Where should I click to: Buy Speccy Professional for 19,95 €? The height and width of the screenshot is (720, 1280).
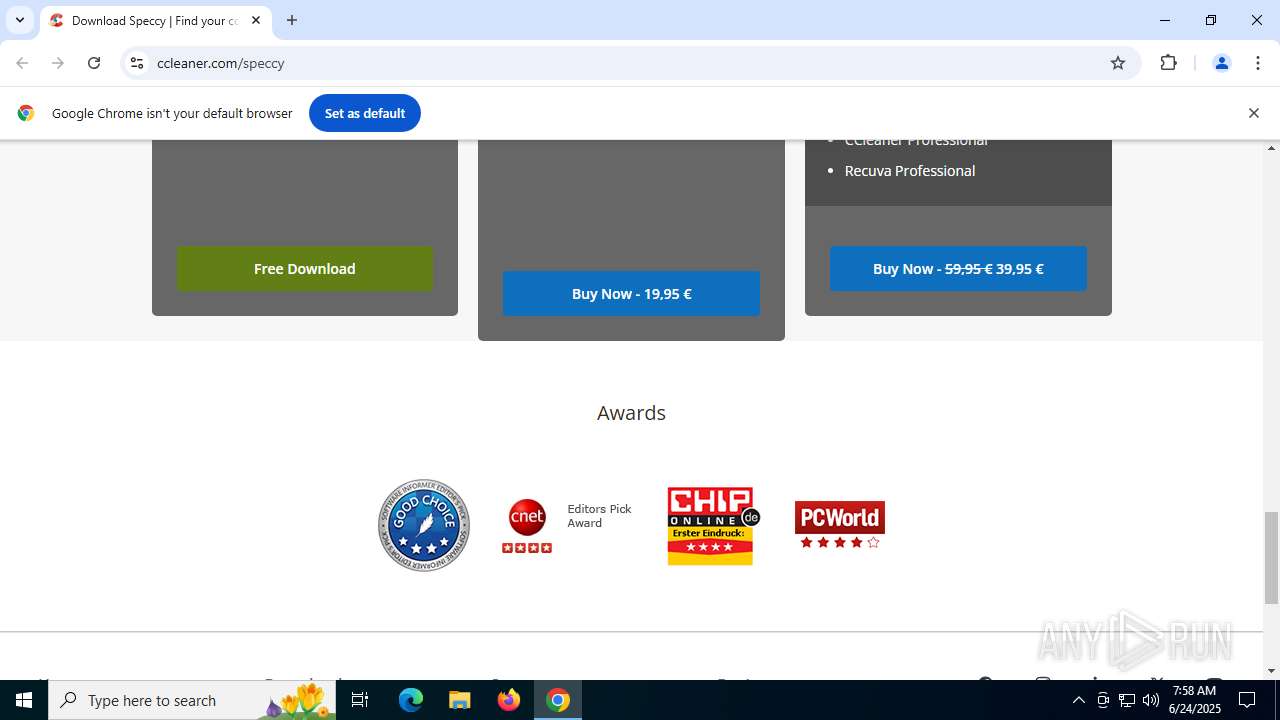coord(631,293)
